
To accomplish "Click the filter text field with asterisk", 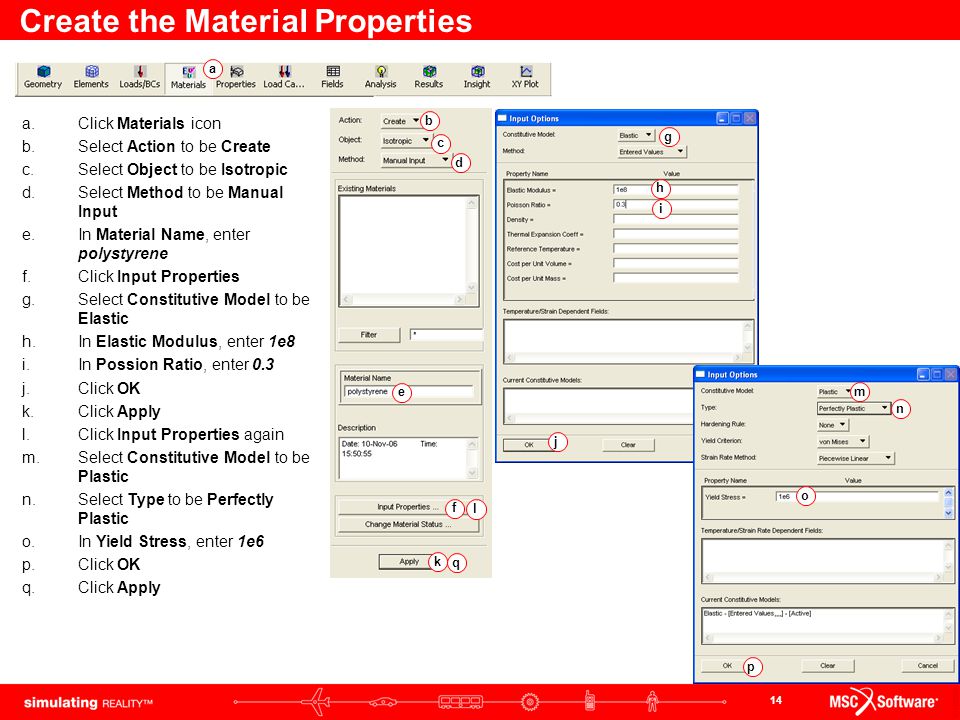I will (x=446, y=335).
